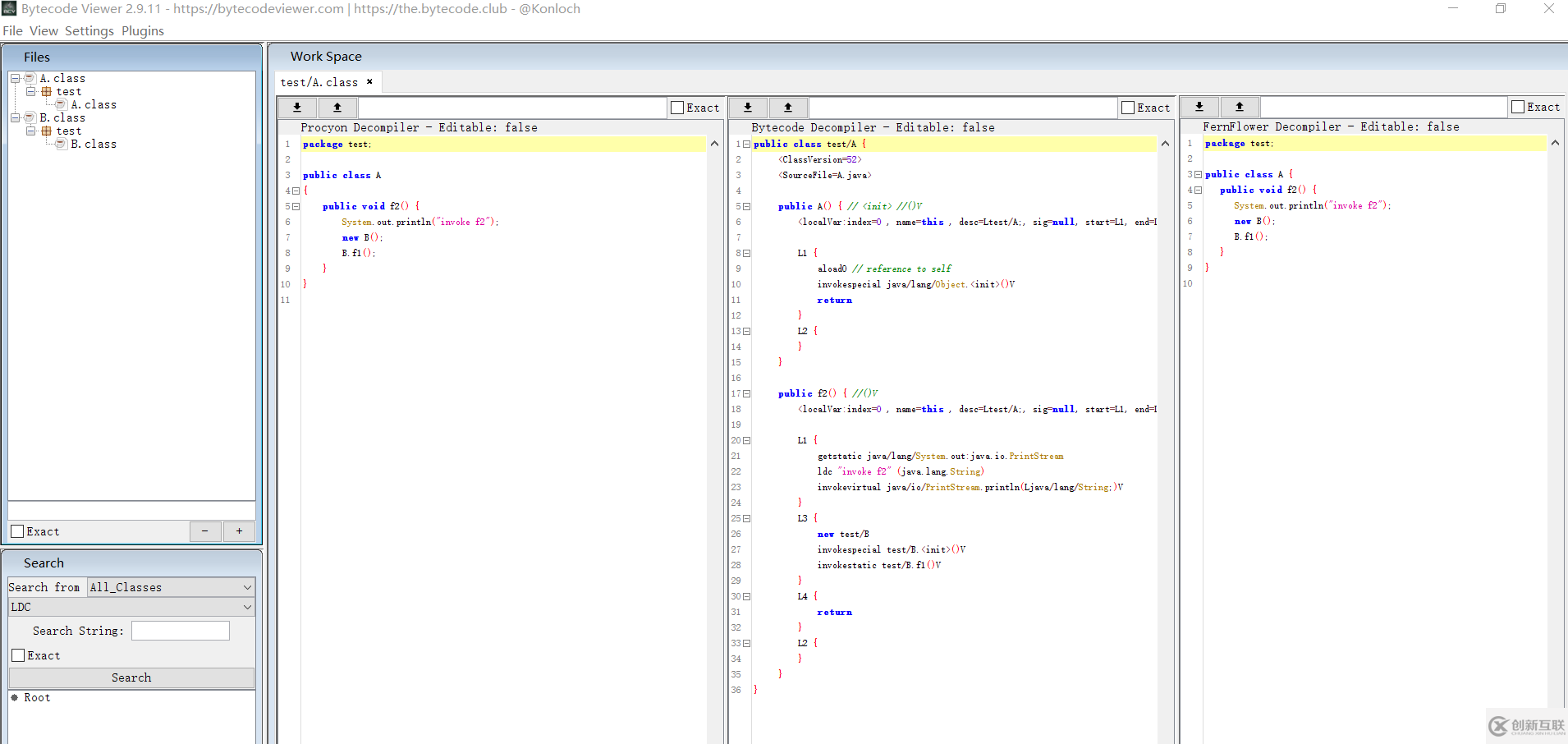The height and width of the screenshot is (744, 1568).
Task: Open the File menu
Action: 12,31
